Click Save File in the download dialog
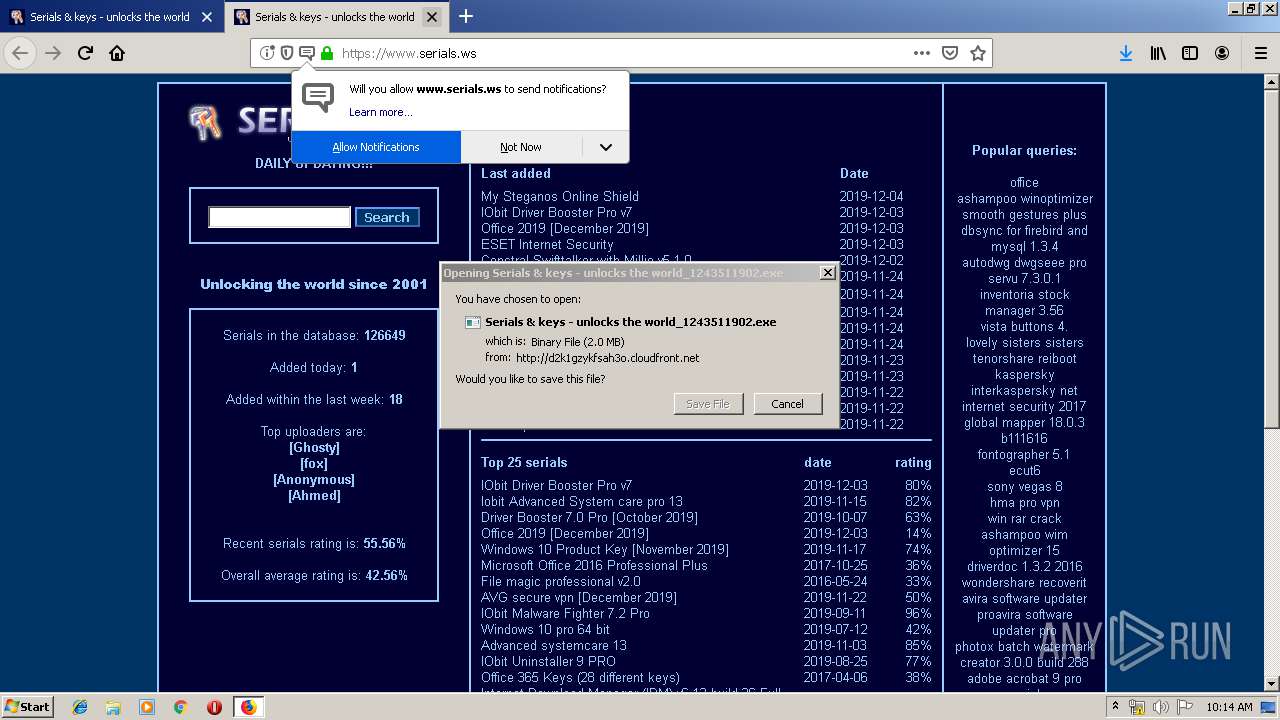 (x=708, y=404)
